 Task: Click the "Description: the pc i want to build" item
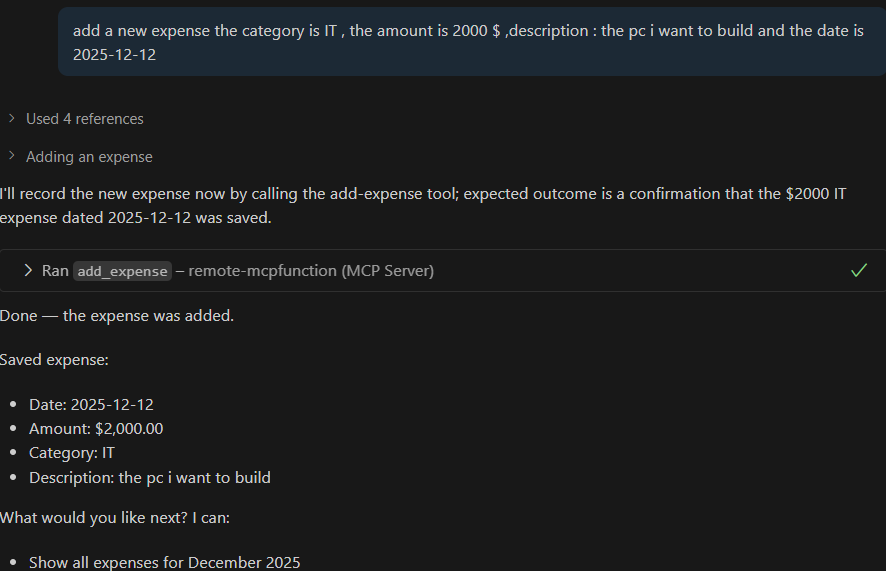[150, 478]
